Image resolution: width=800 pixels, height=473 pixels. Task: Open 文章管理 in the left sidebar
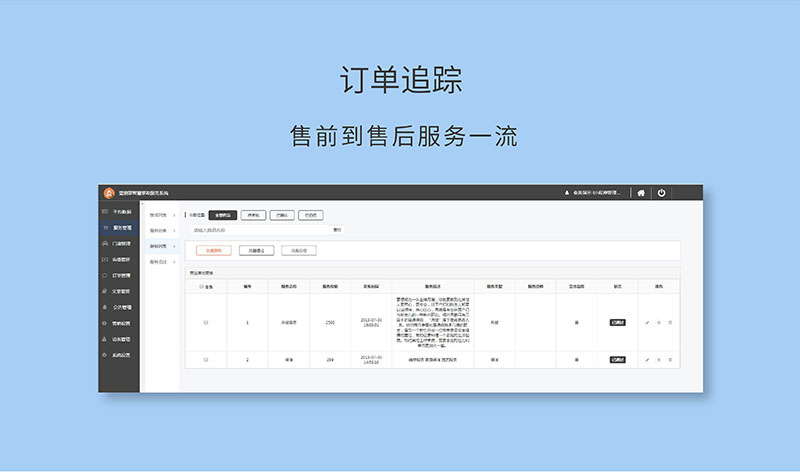pyautogui.click(x=118, y=291)
